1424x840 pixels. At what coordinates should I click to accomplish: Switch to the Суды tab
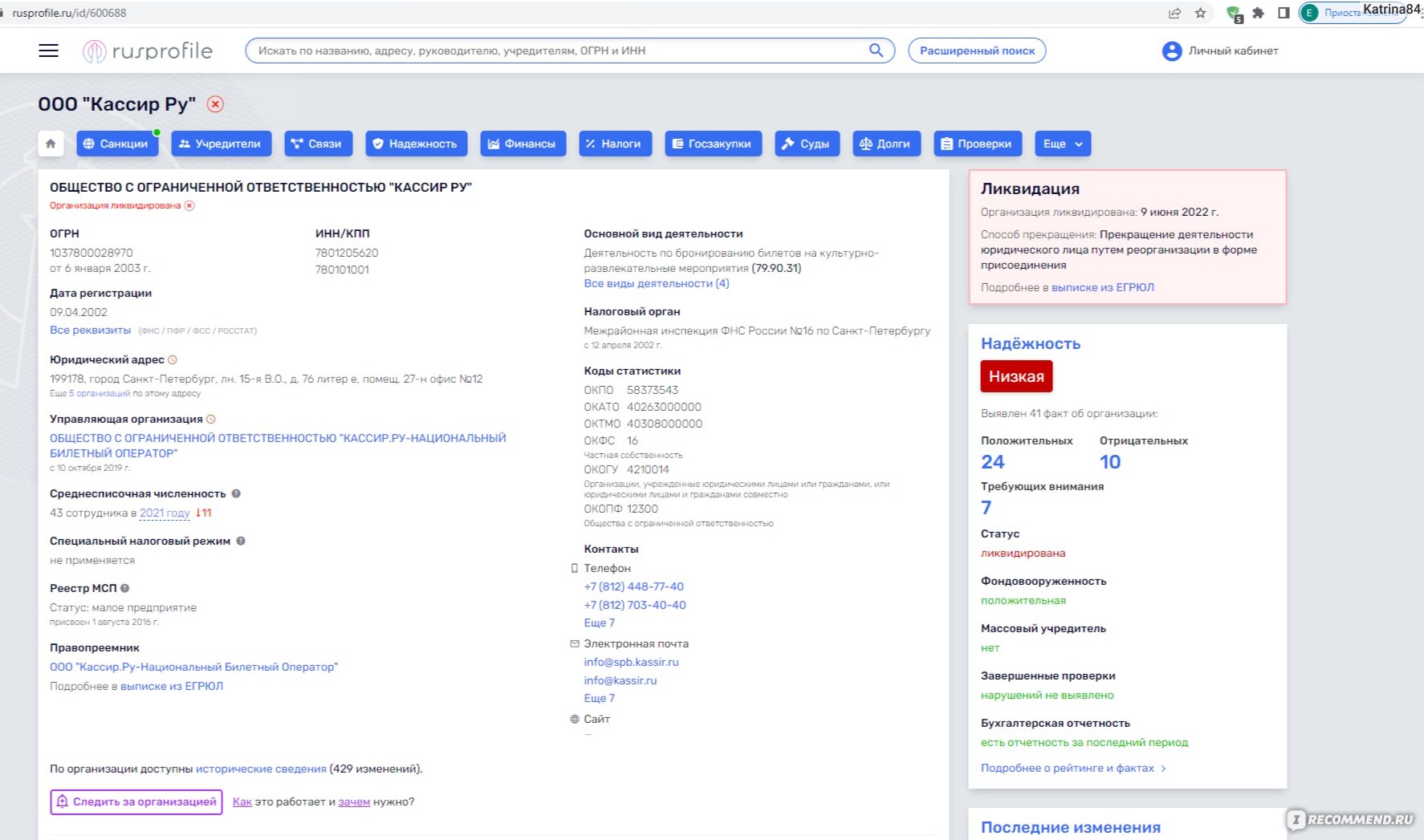[x=807, y=144]
